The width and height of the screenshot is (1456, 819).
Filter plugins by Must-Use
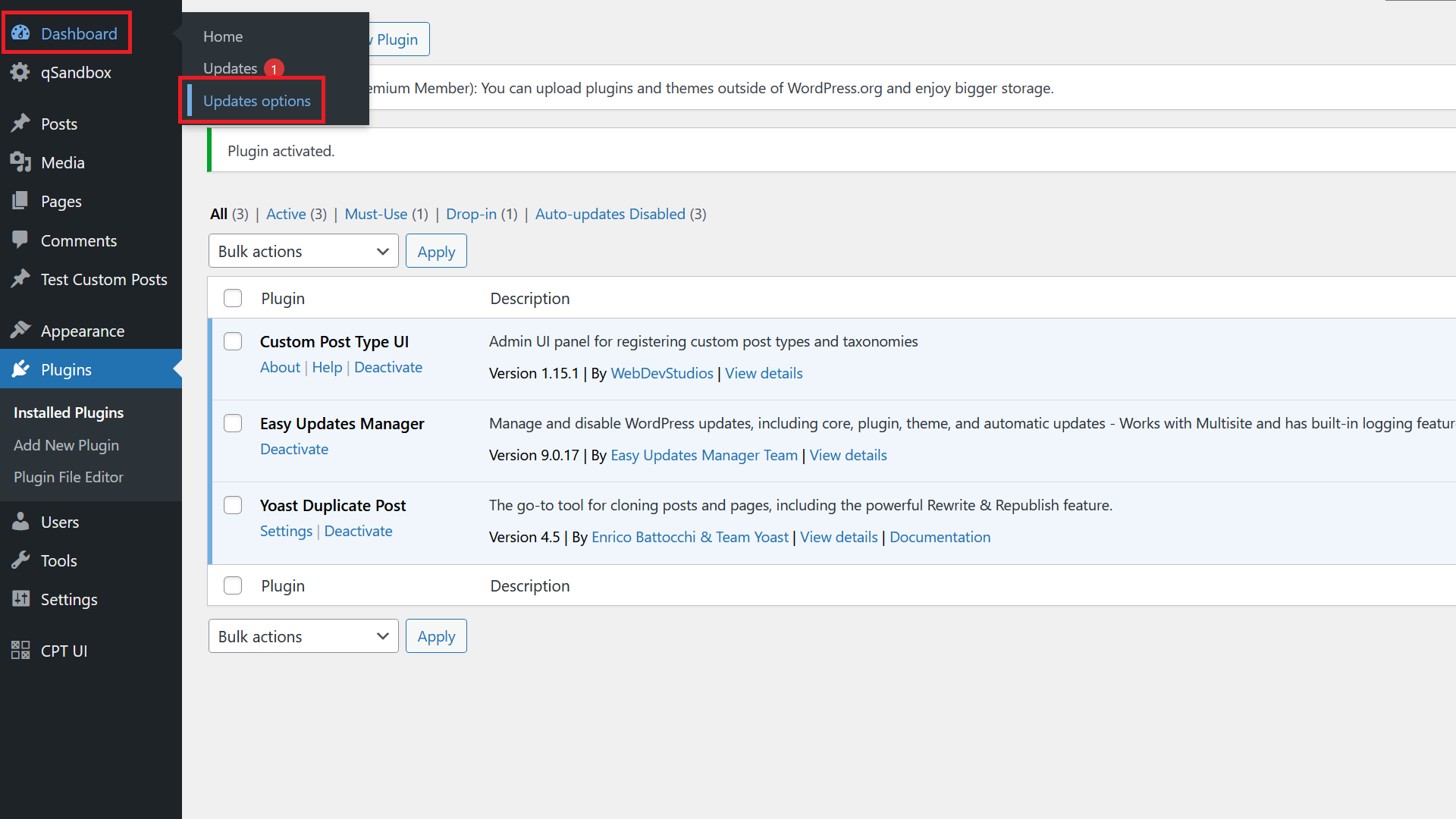point(376,214)
